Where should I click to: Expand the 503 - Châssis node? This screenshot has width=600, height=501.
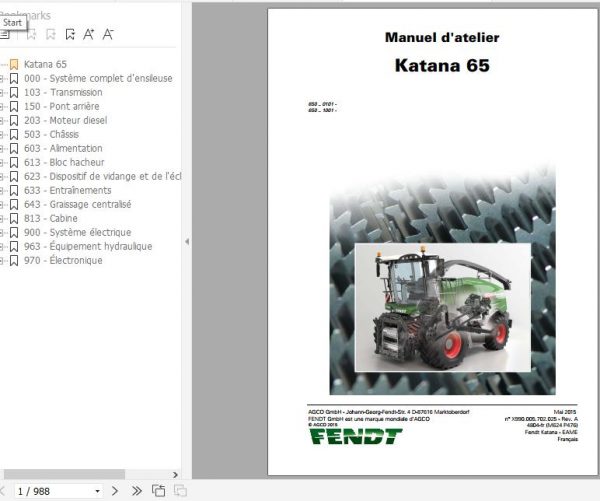click(x=2, y=134)
